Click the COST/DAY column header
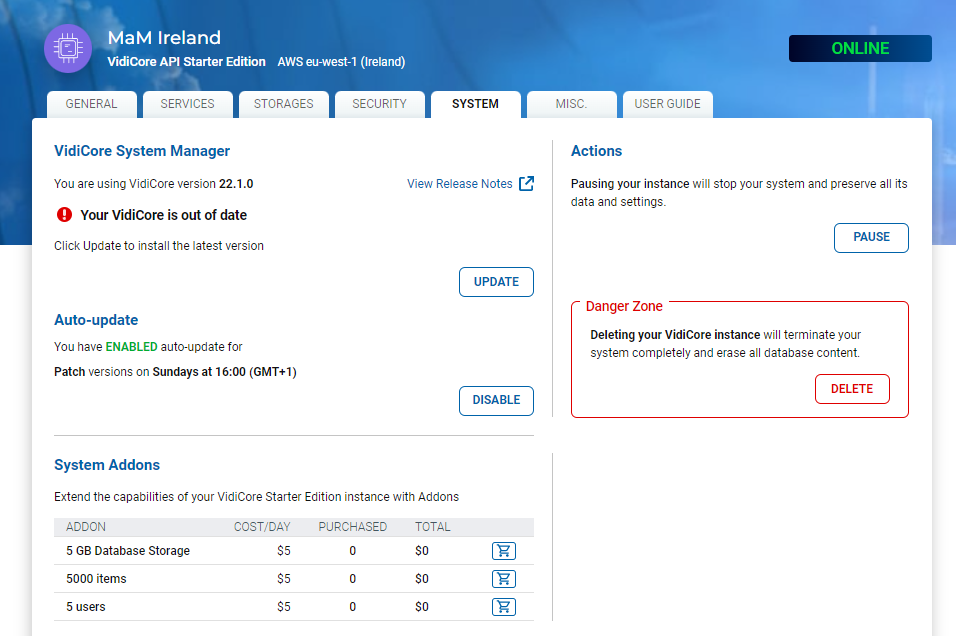The image size is (956, 636). (x=262, y=527)
